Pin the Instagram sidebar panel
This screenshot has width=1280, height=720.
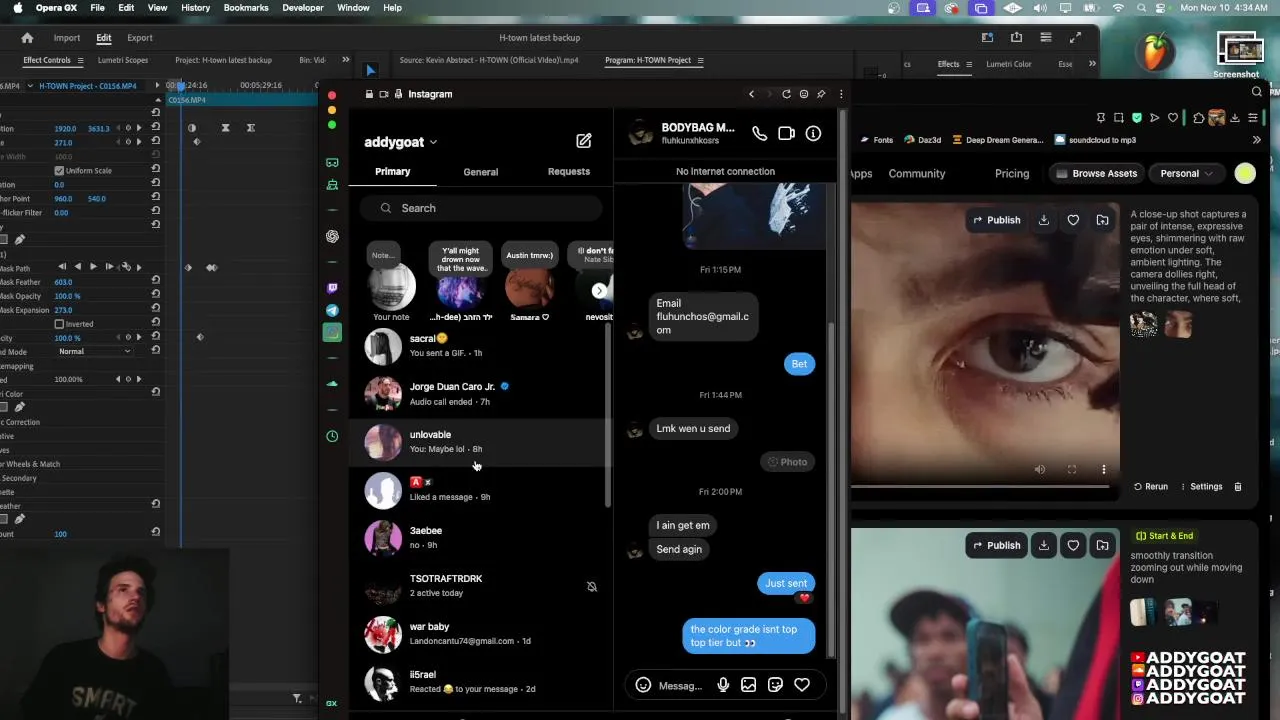pos(821,94)
